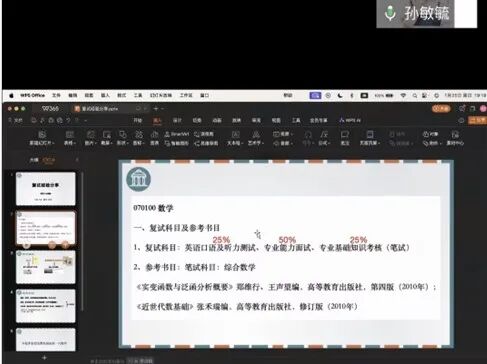The height and width of the screenshot is (364, 487).
Task: Open the Slide Show (放映) ribbon tab
Action: (x=237, y=120)
